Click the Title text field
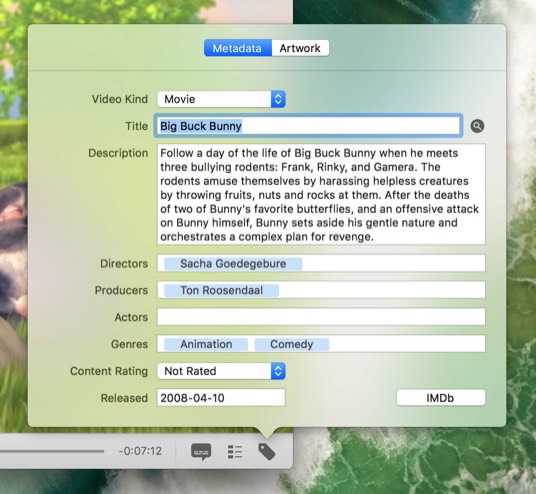 point(308,126)
